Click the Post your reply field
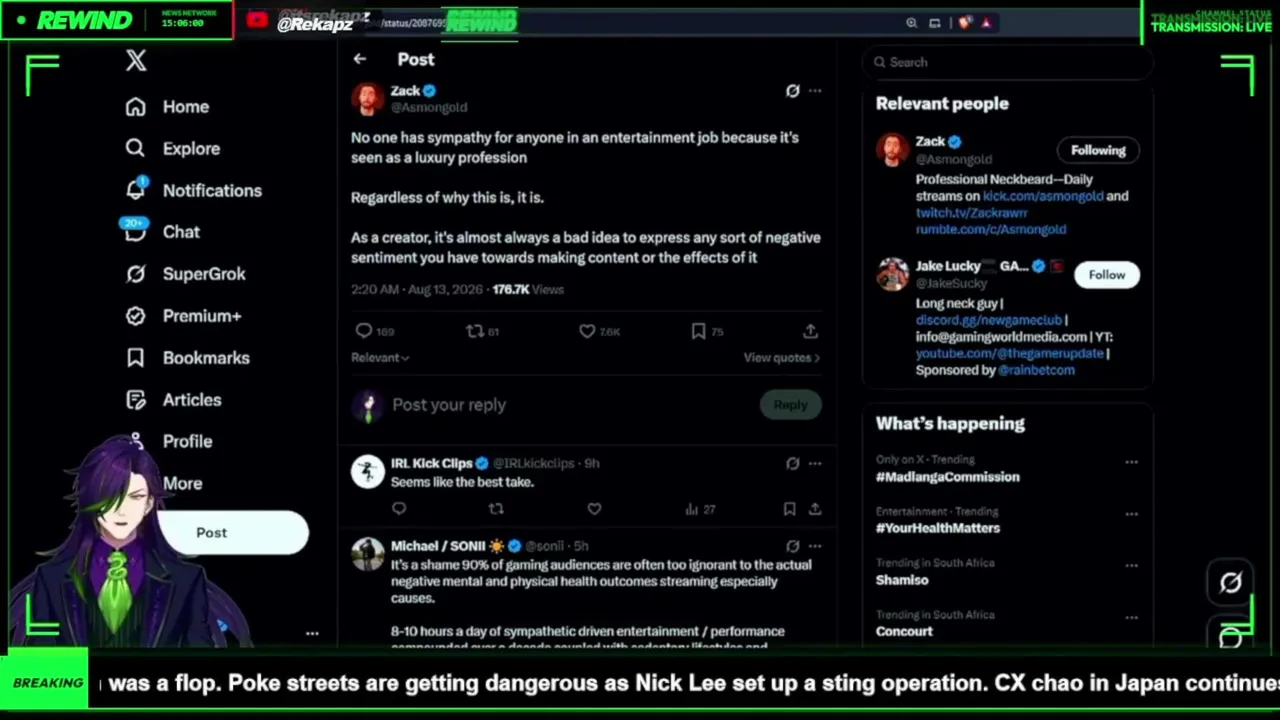Screen dimensions: 1280x720 pyautogui.click(x=570, y=405)
